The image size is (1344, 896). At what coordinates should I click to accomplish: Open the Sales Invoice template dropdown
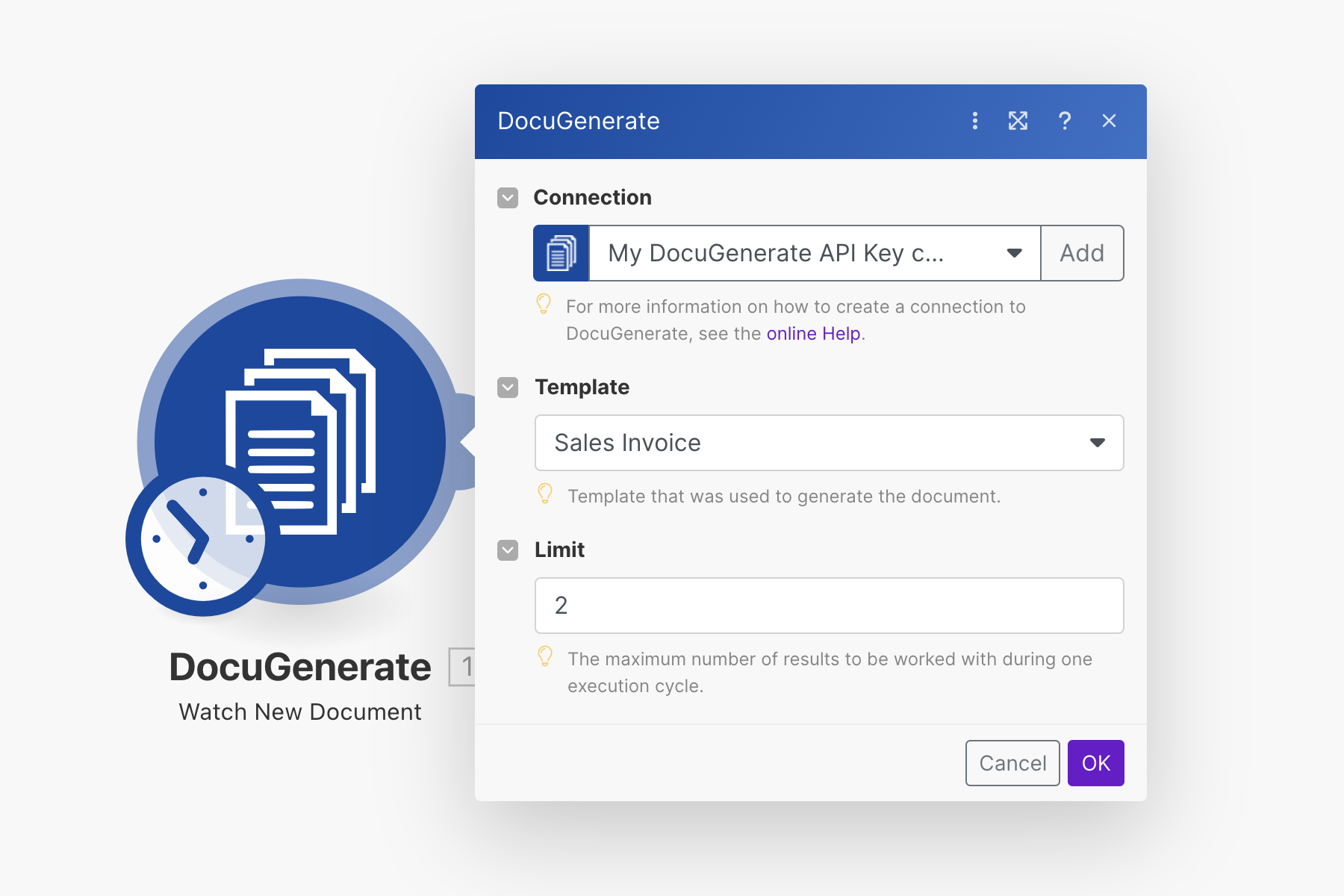[x=830, y=443]
